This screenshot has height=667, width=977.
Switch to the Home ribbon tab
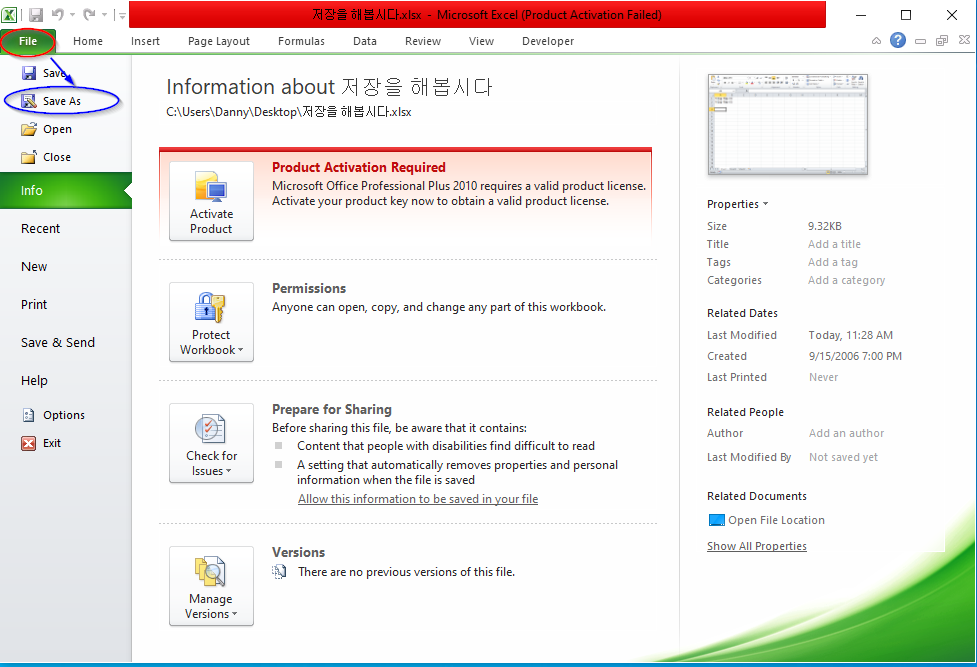tap(88, 41)
